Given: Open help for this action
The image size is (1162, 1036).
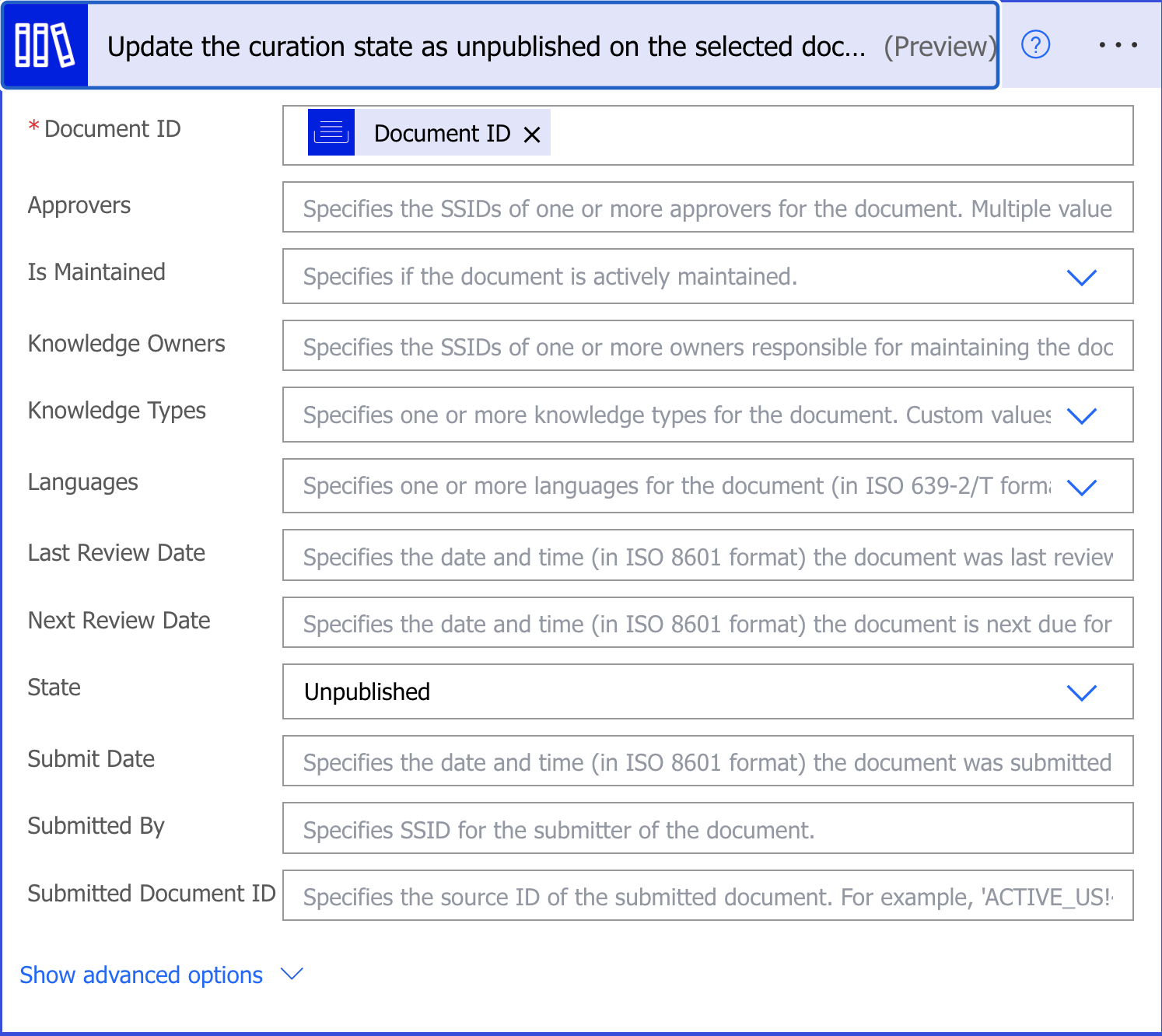Looking at the screenshot, I should (x=1035, y=45).
